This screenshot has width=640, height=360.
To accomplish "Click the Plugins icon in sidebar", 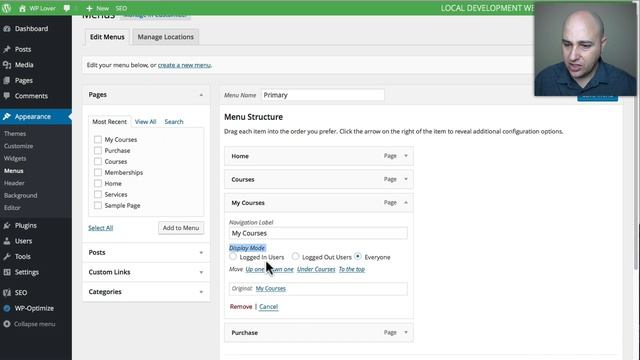I will coord(7,225).
